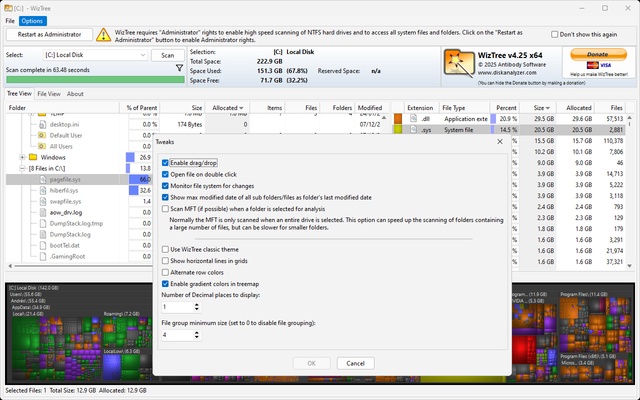Sort by Allocated column arrow
This screenshot has width=640, height=400.
click(x=242, y=108)
